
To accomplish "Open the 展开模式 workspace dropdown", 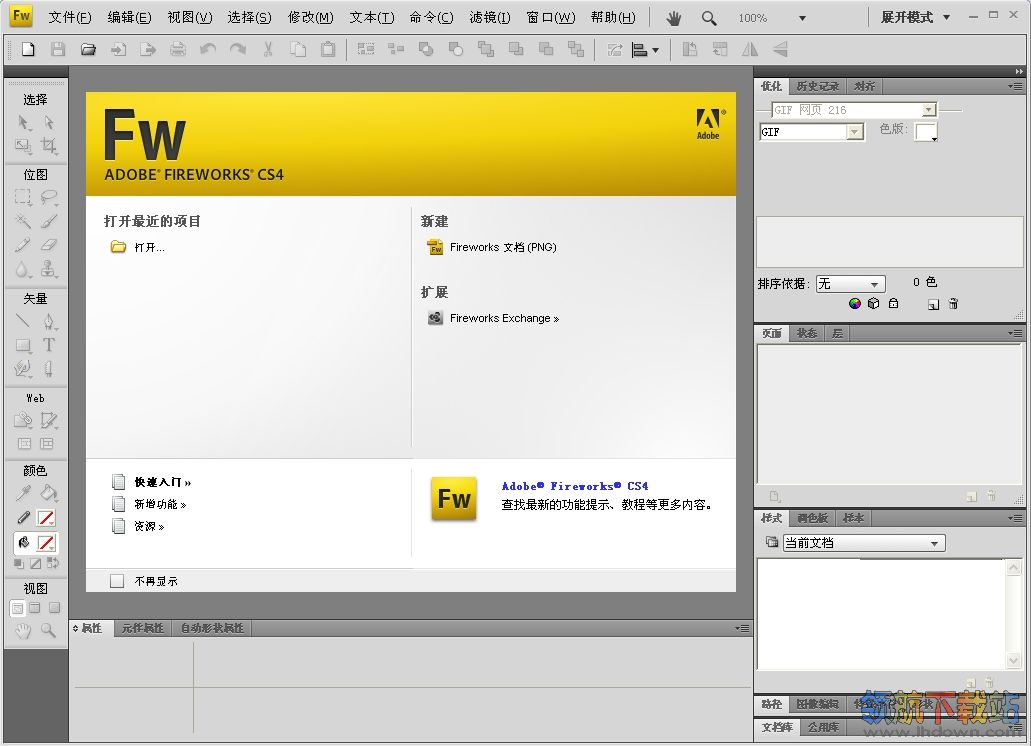I will click(915, 18).
